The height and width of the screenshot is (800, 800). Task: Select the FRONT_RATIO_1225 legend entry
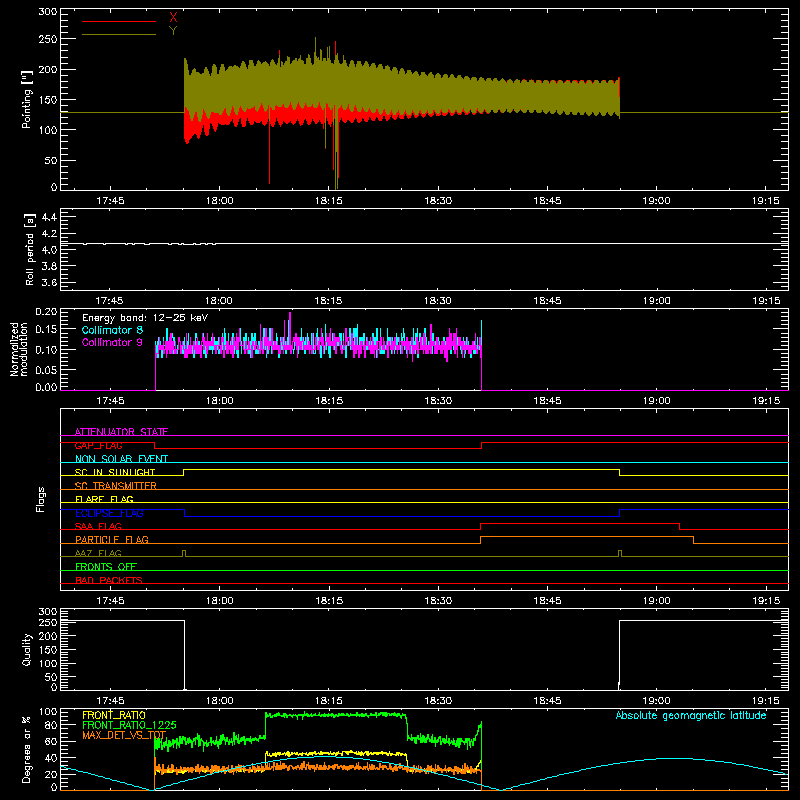[x=129, y=725]
